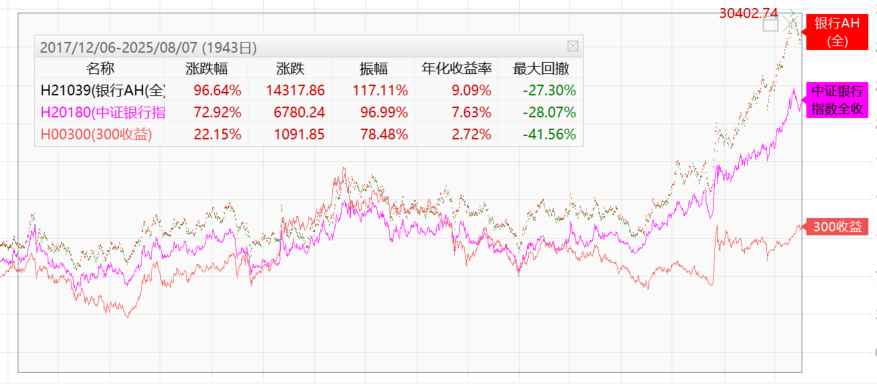Click the -41.56% max drawdown cell
The width and height of the screenshot is (877, 389).
(549, 134)
